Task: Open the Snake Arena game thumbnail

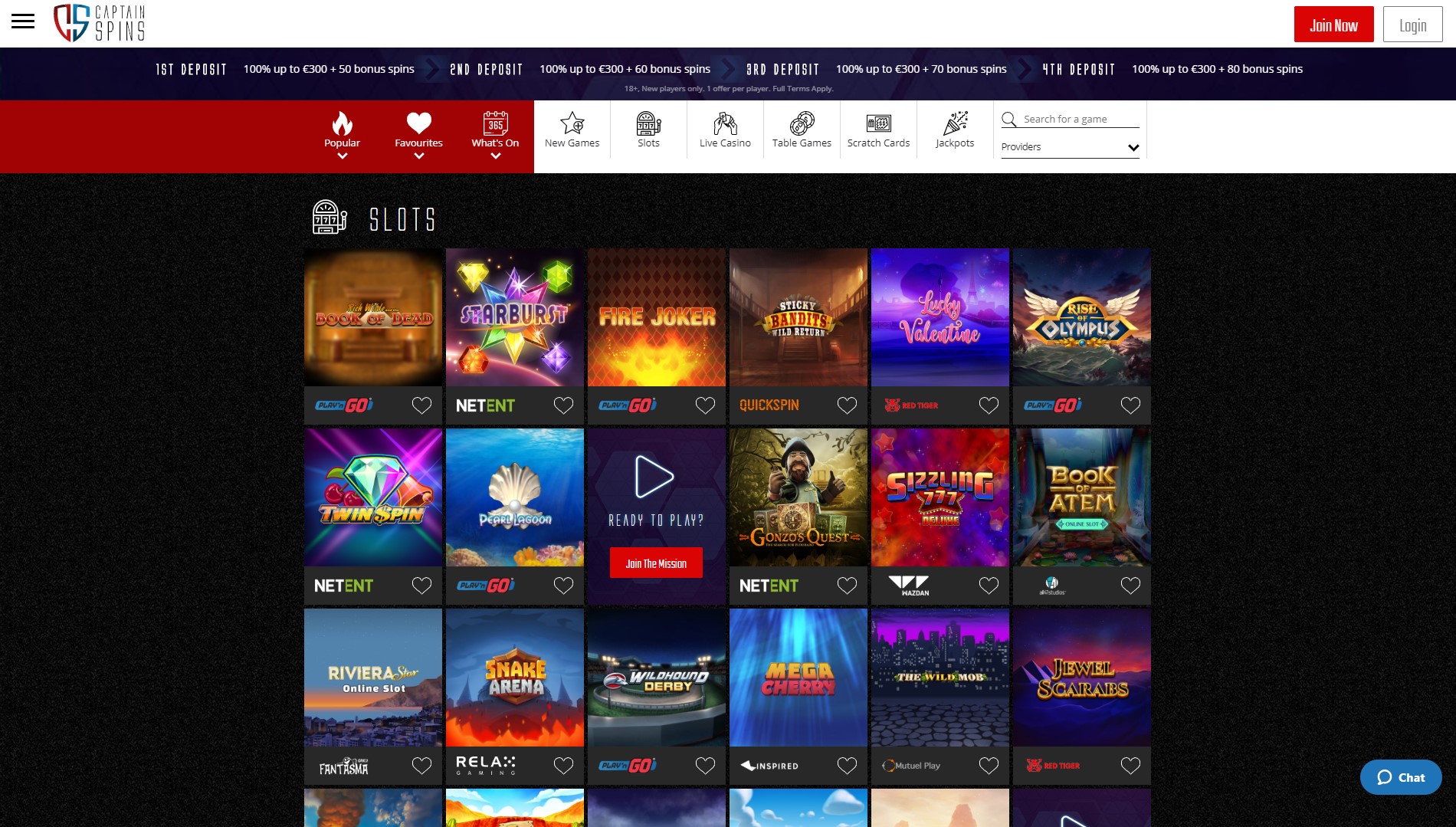Action: 515,678
